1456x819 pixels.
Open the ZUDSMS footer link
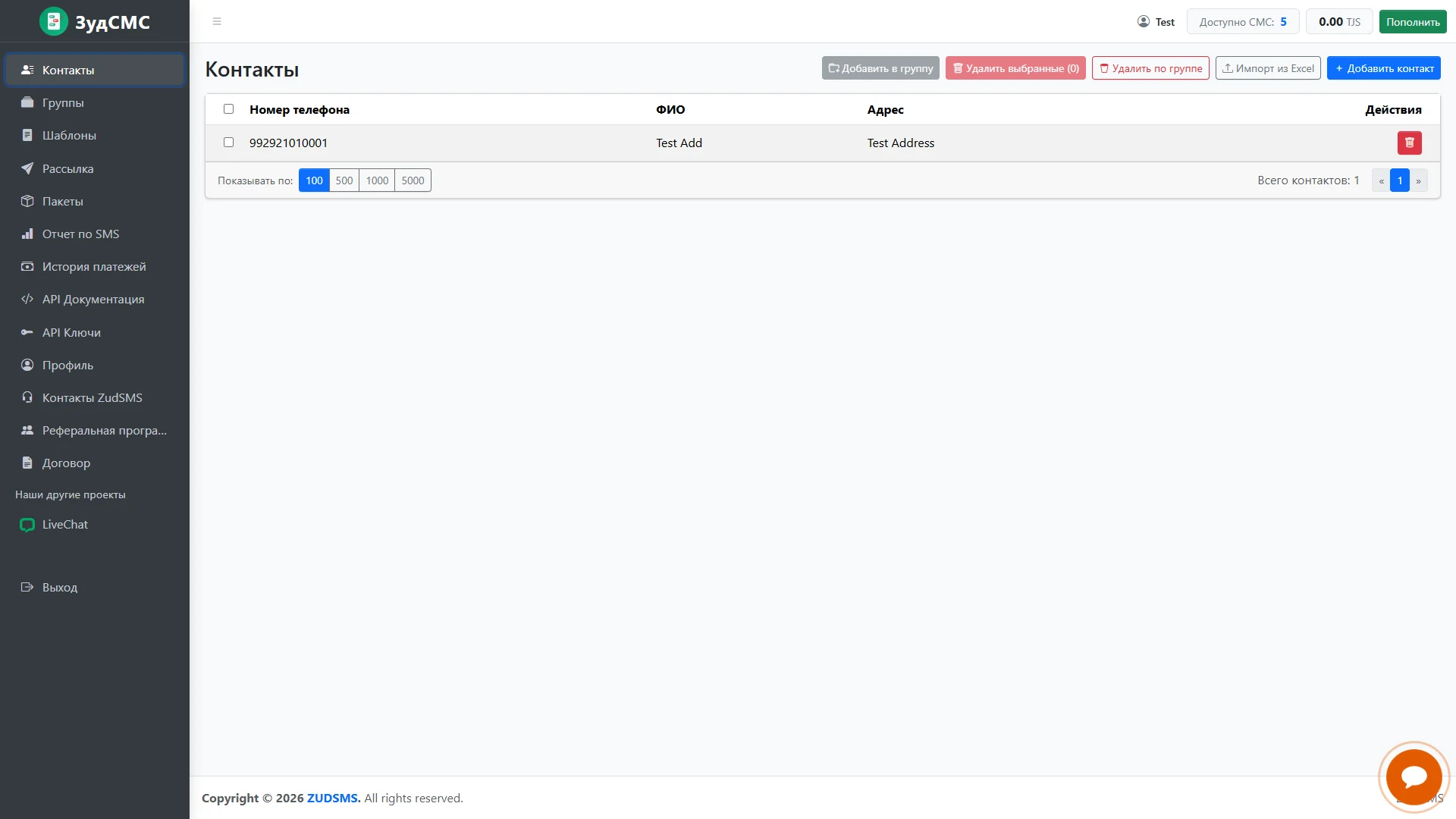pos(334,798)
